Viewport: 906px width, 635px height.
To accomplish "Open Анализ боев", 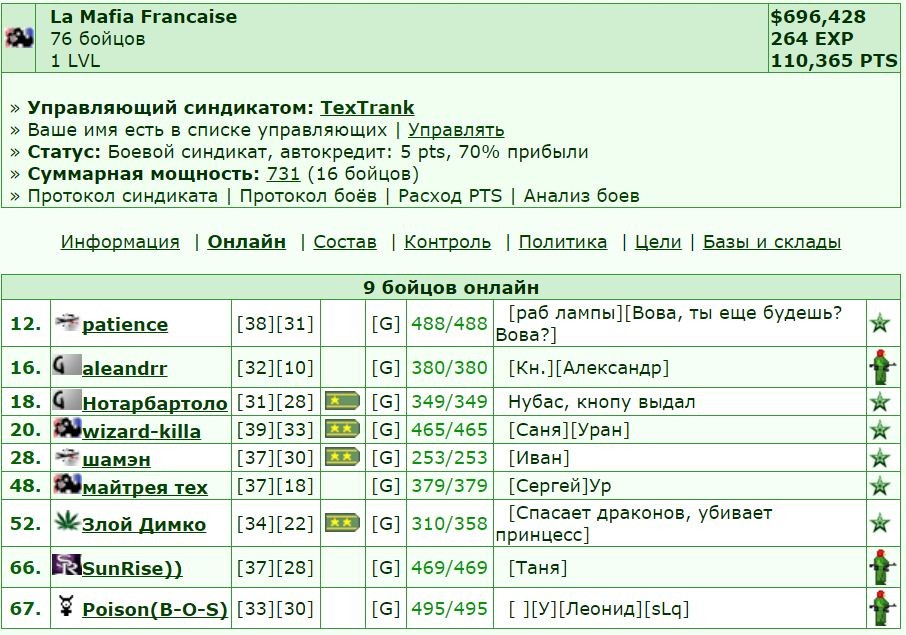I will (x=582, y=195).
